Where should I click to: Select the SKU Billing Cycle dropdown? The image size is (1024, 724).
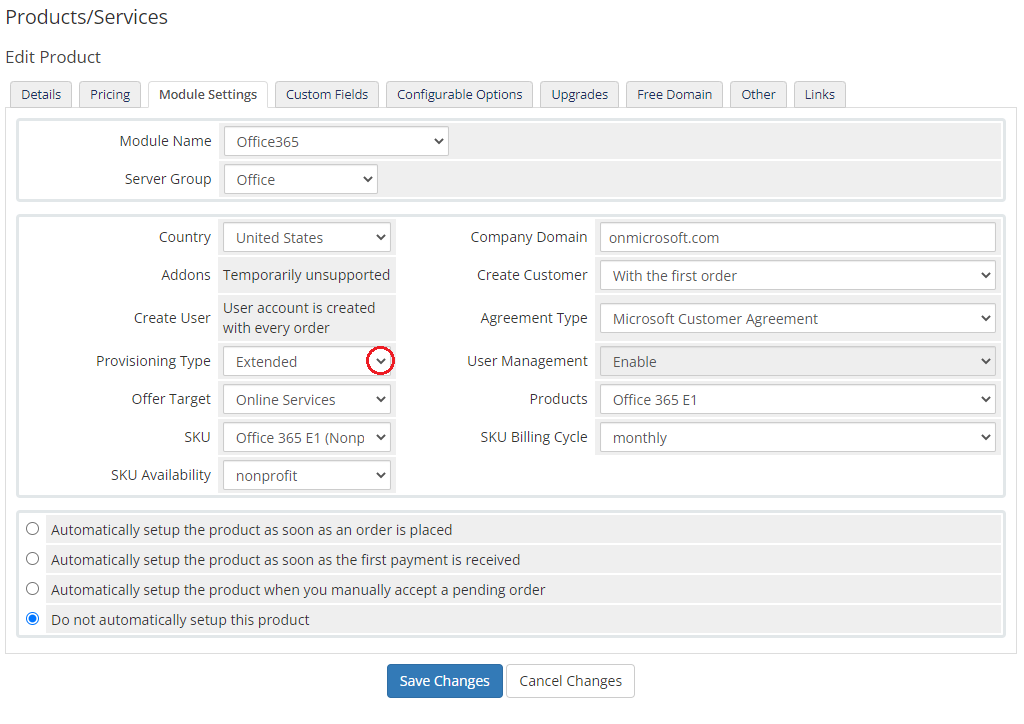coord(797,438)
